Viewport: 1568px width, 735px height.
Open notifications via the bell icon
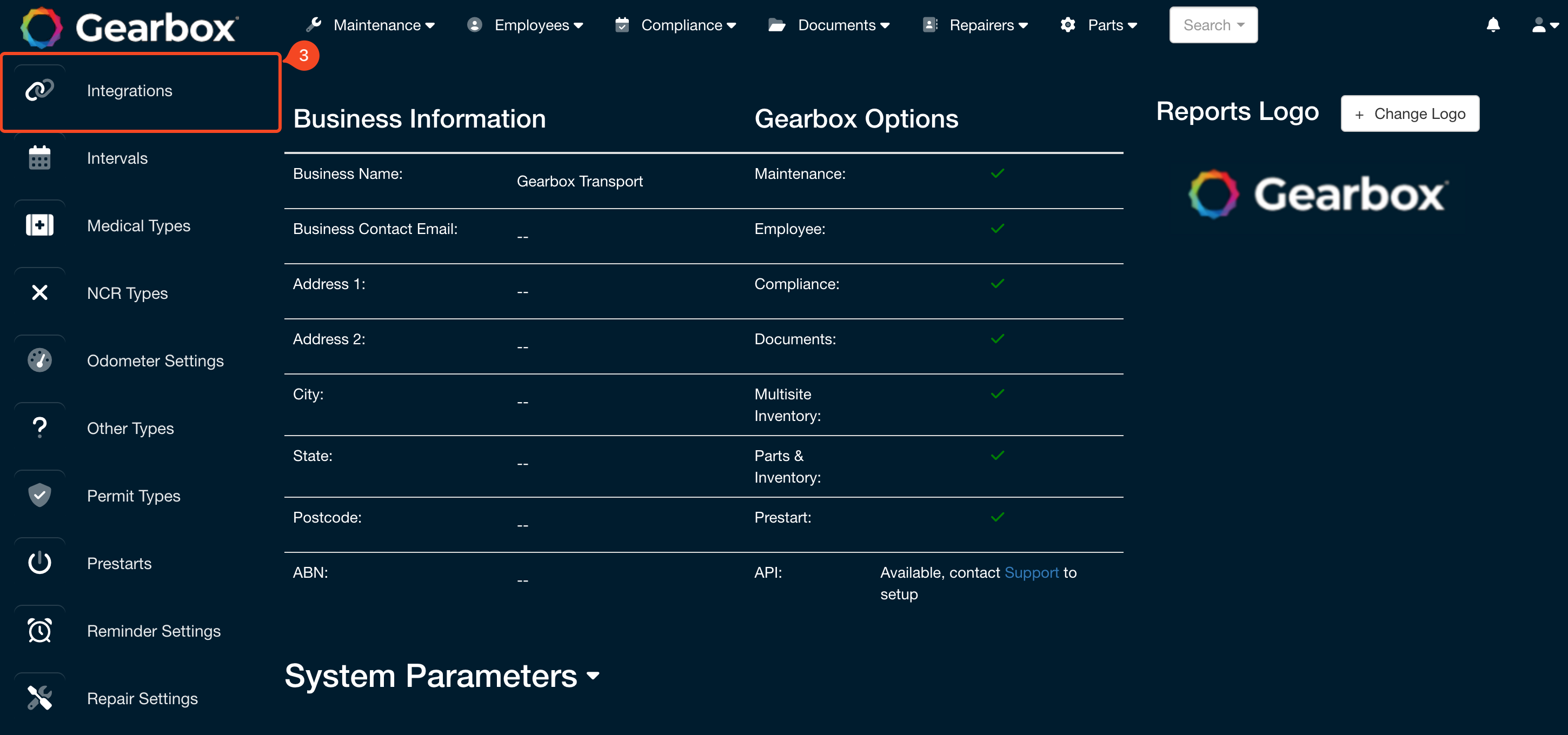coord(1492,25)
